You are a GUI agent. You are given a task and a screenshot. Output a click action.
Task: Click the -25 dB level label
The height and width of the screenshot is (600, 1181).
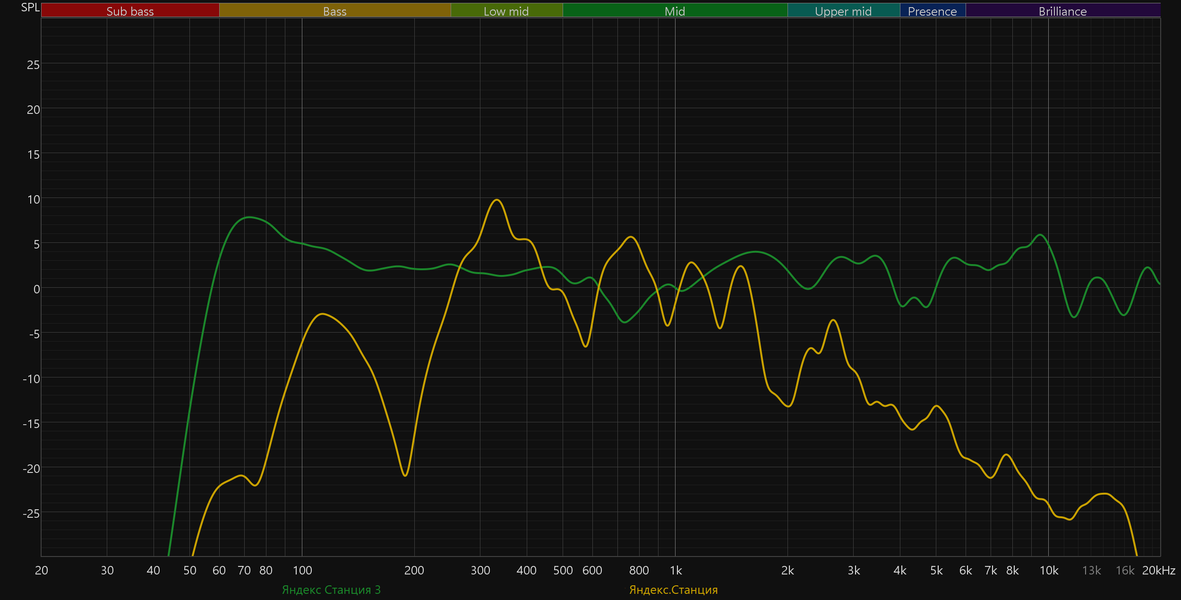pos(30,513)
